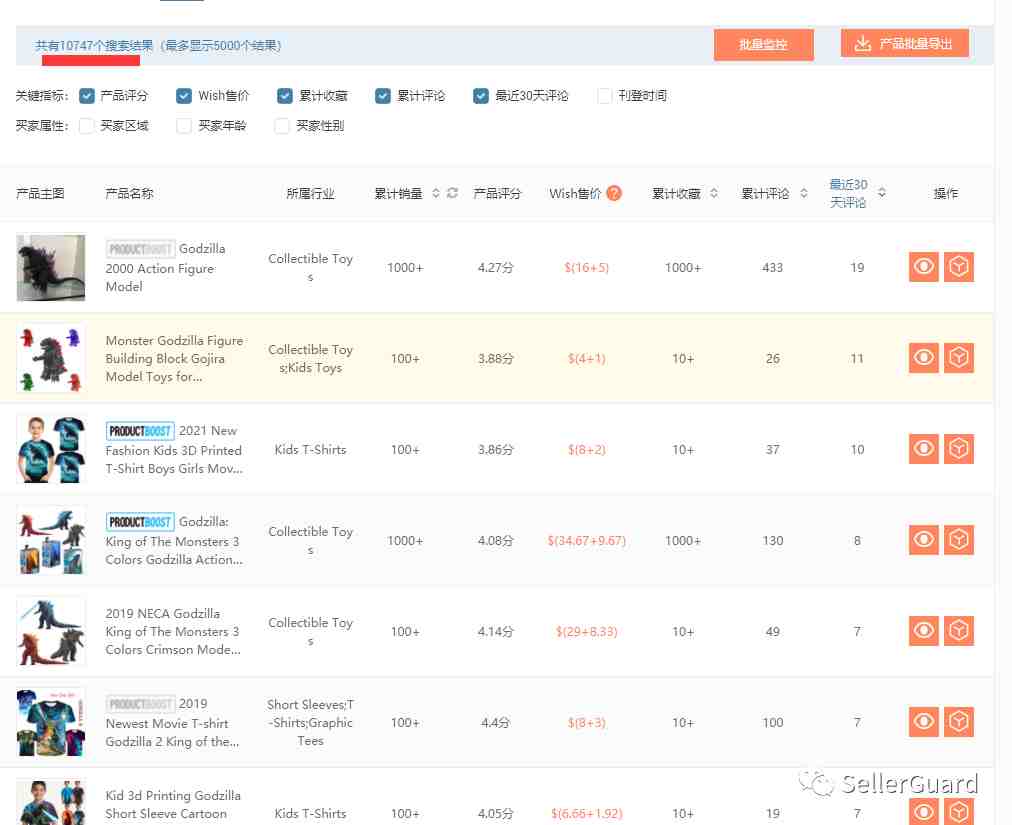Click the 共有10747个搜索结果 text
The width and height of the screenshot is (1012, 825).
coord(94,45)
